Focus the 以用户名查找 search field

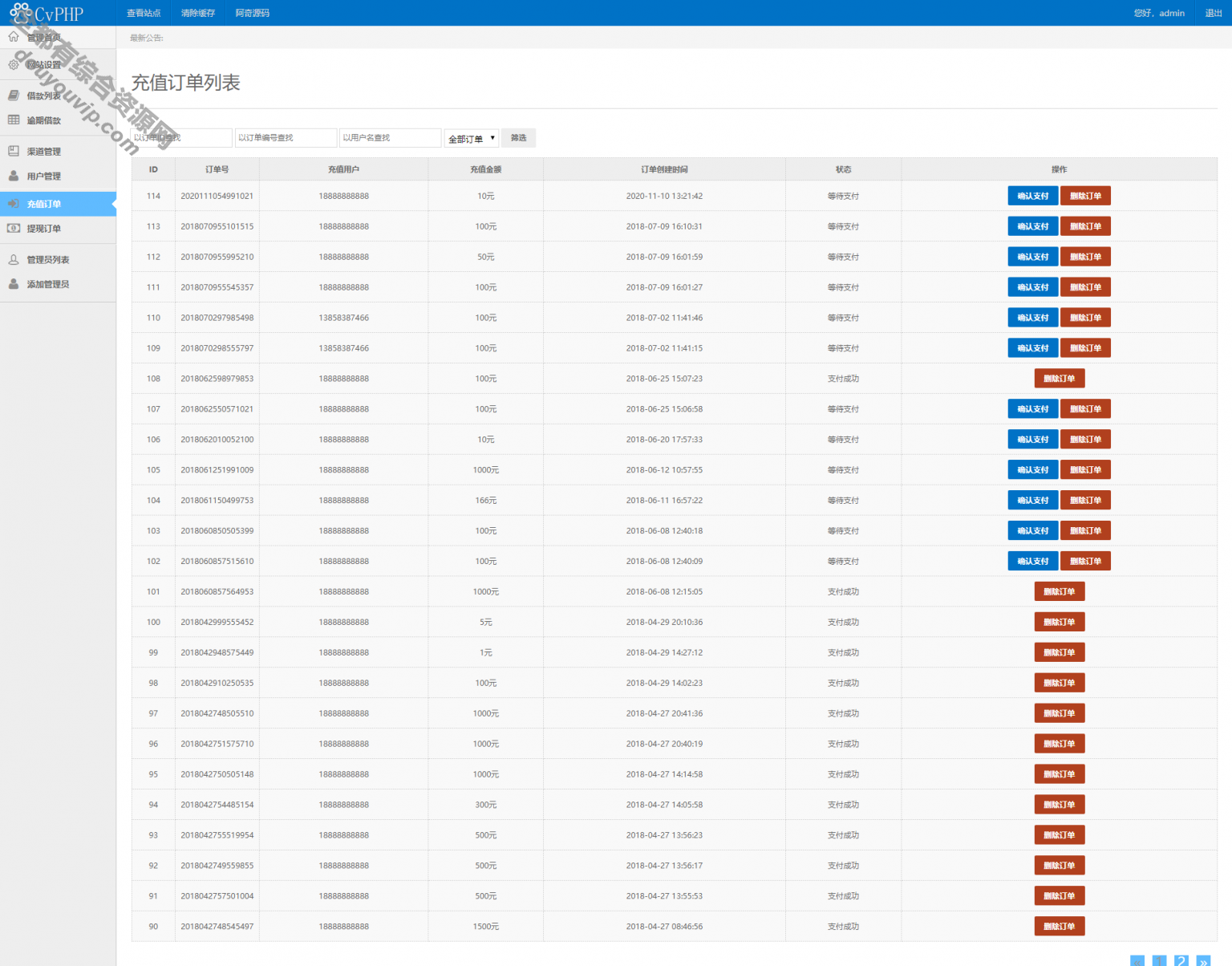click(x=391, y=138)
